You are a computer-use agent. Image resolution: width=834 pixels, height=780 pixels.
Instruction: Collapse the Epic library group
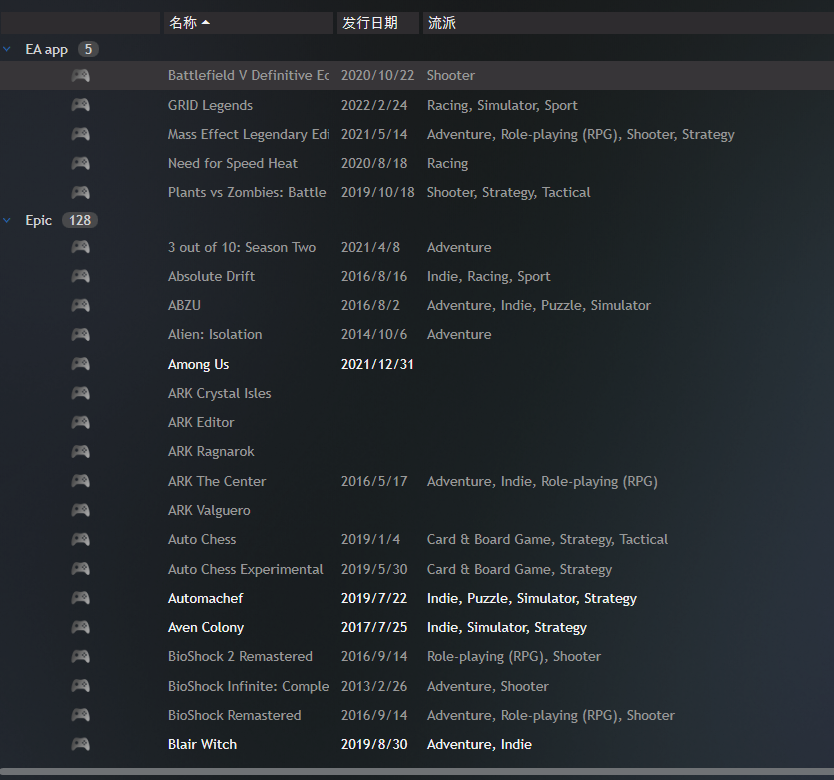click(8, 220)
